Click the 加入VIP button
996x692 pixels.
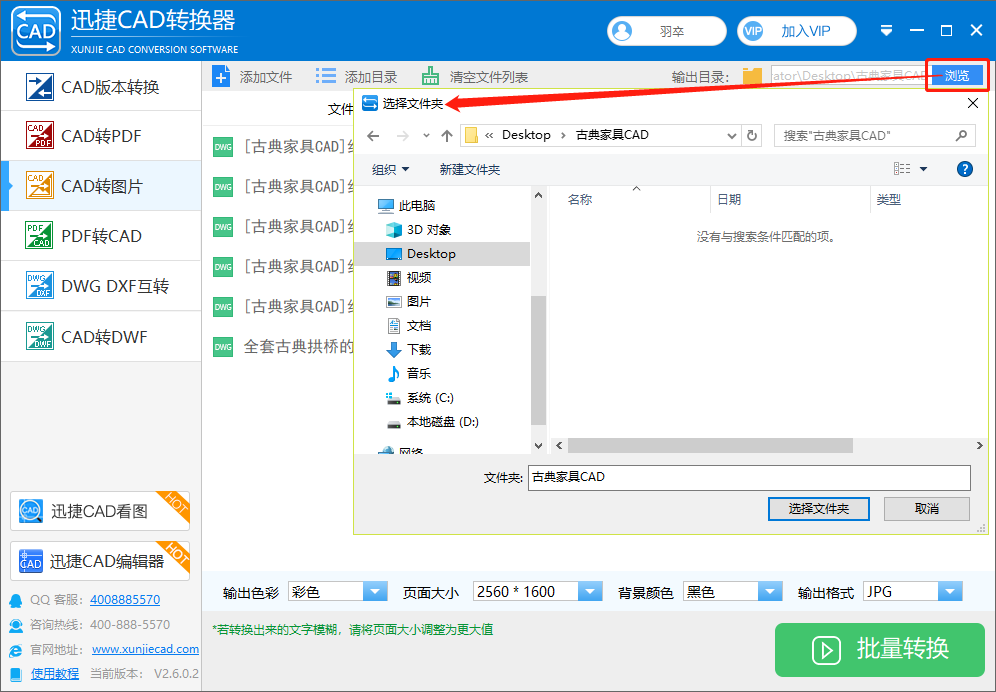pos(797,31)
